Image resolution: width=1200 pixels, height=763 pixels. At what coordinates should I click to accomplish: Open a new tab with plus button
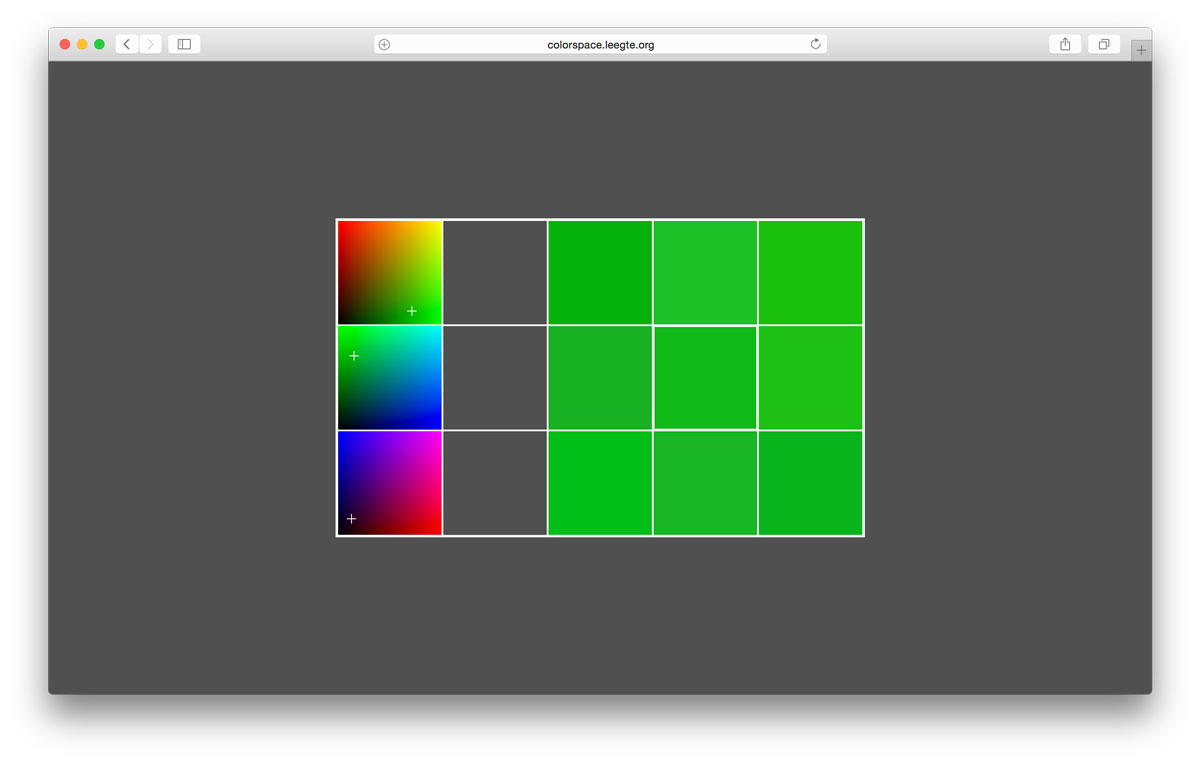click(x=1141, y=50)
